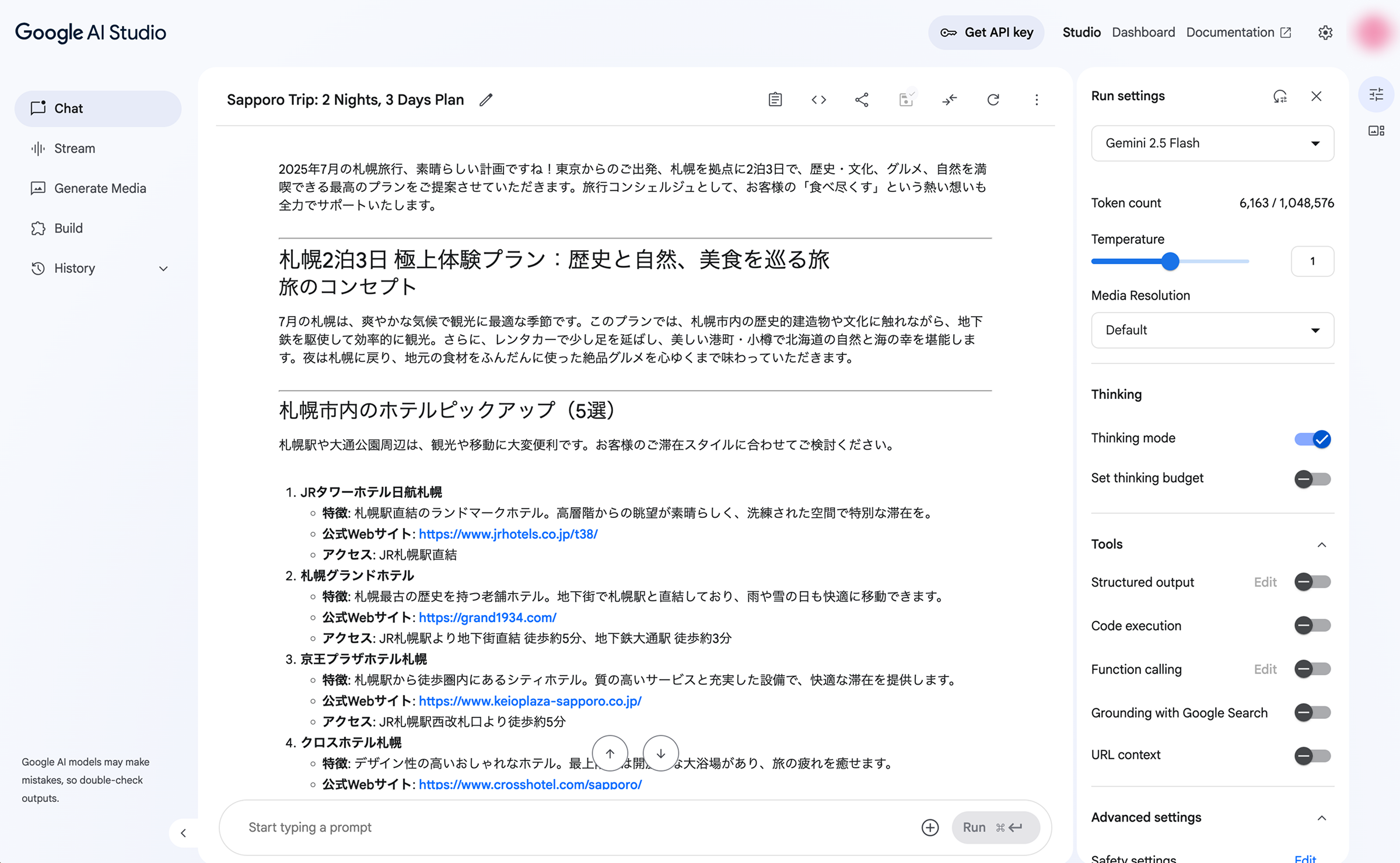Screen dimensions: 1400x863
Task: Open the three-dot more options menu
Action: click(x=1037, y=100)
